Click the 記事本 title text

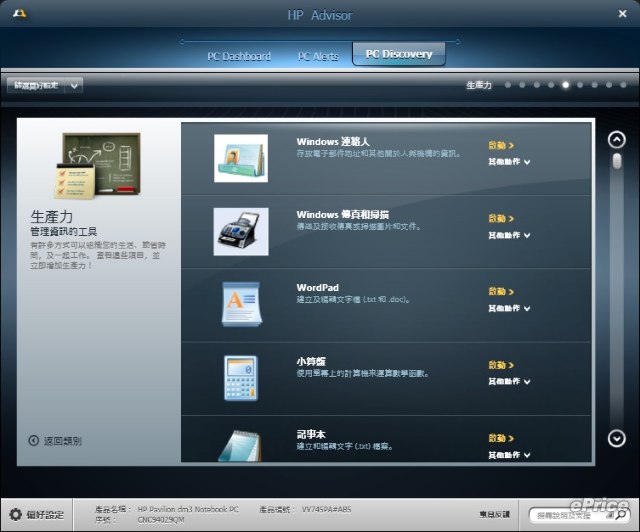pyautogui.click(x=311, y=434)
